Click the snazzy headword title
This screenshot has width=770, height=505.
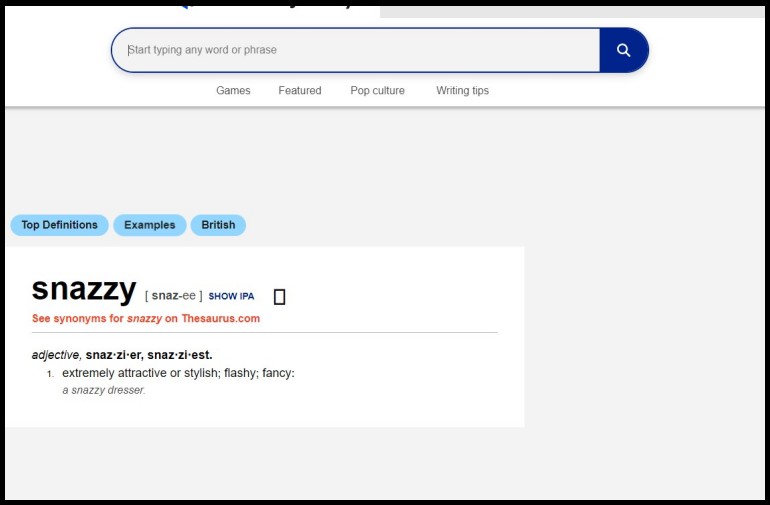click(84, 290)
